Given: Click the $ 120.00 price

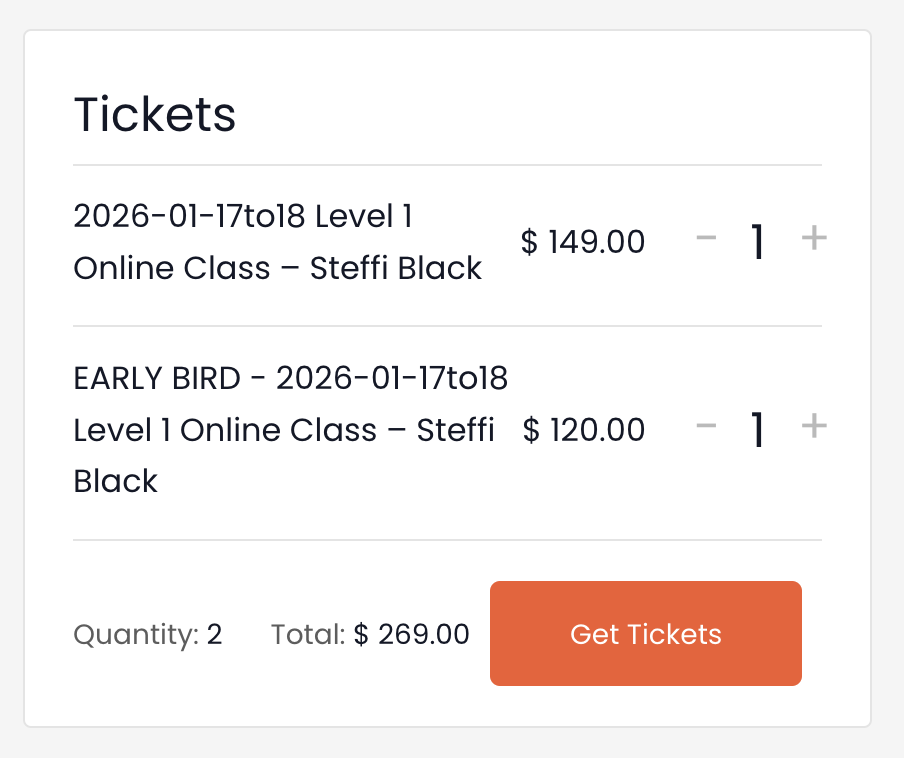Looking at the screenshot, I should click(x=584, y=430).
